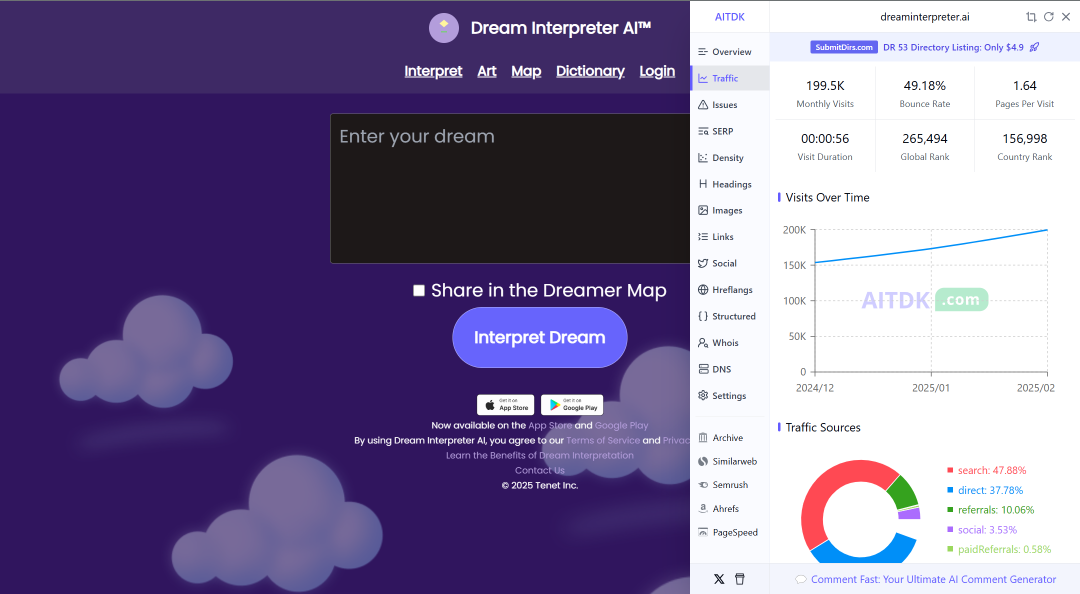1080x594 pixels.
Task: Select the Traffic tab in sidebar
Action: coord(729,78)
